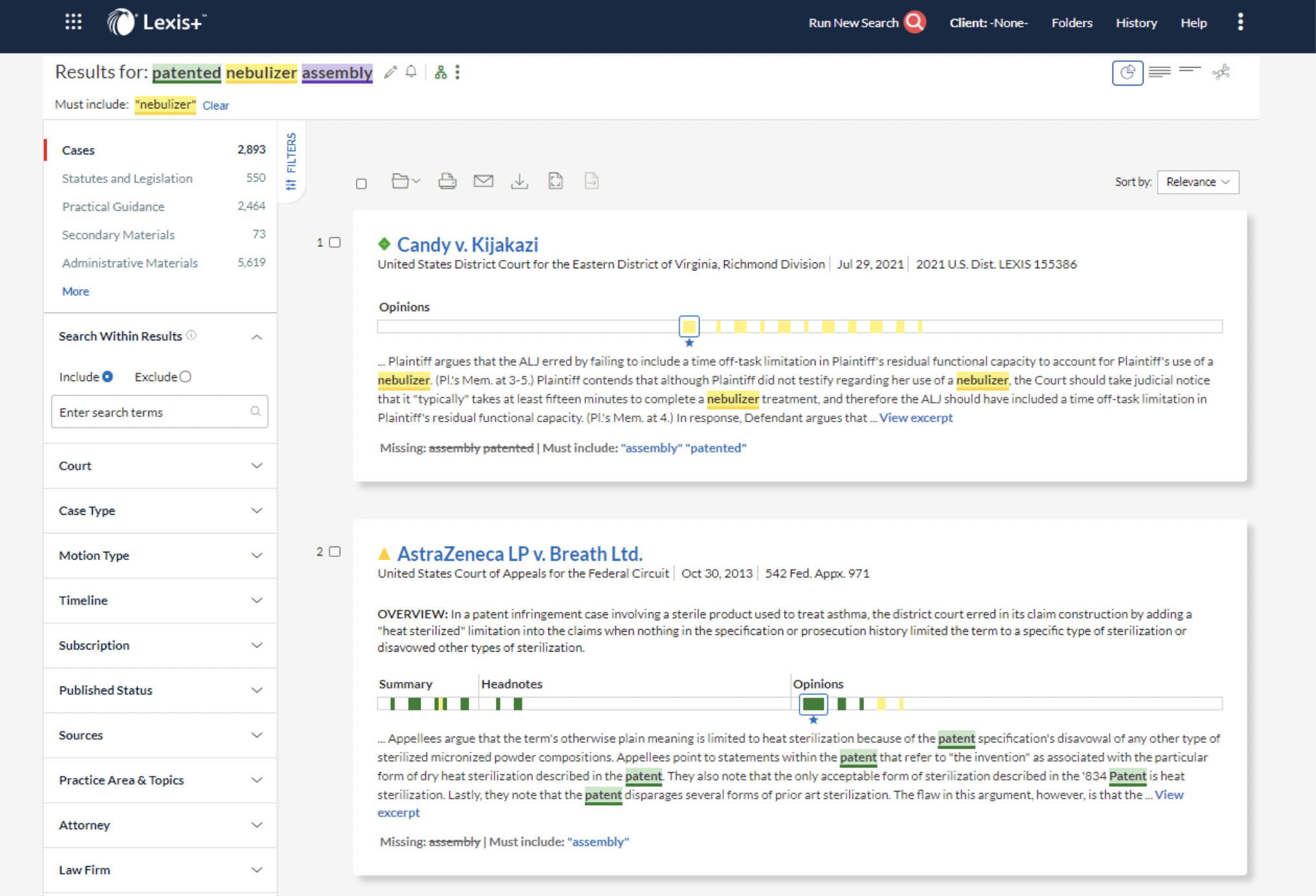Click the pencil icon to edit the search

(390, 73)
